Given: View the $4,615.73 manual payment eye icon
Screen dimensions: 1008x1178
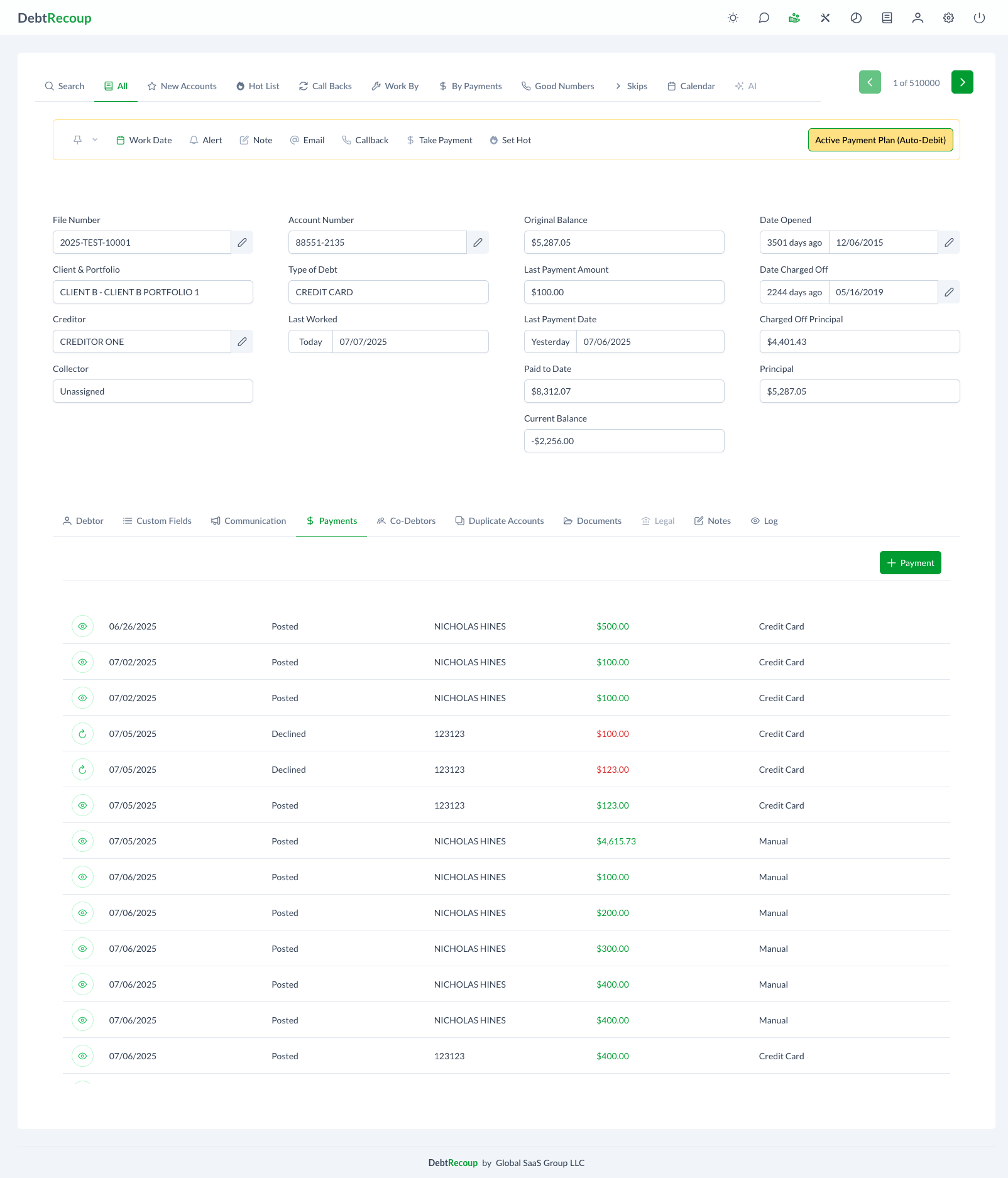Looking at the screenshot, I should (x=82, y=841).
